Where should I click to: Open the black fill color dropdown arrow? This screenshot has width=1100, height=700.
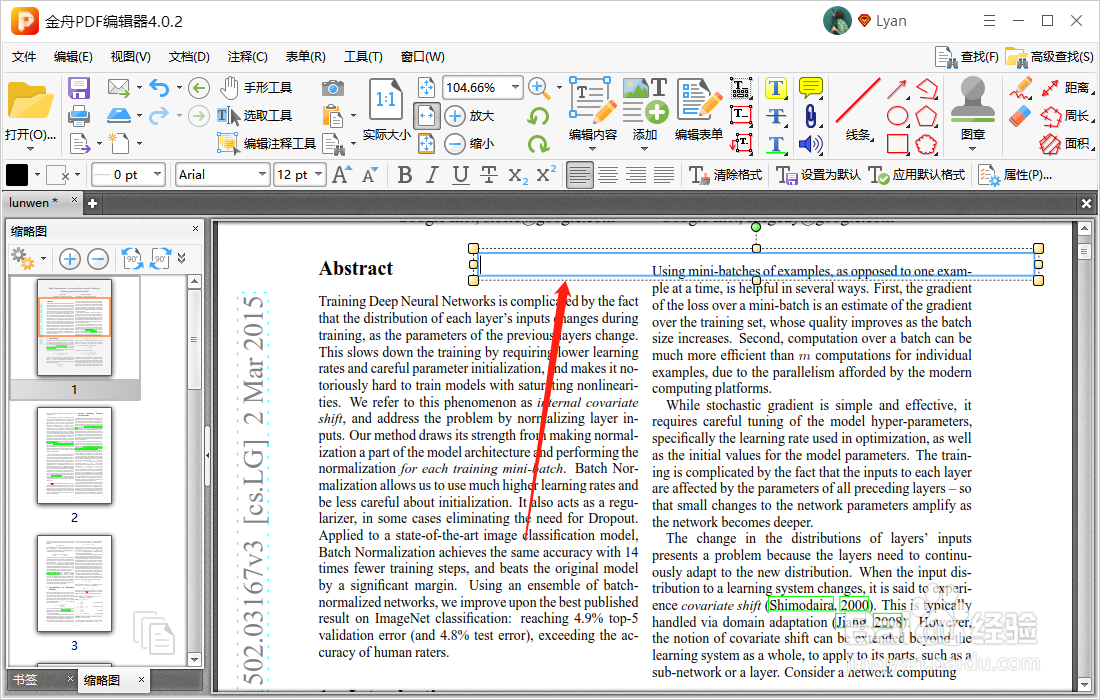(x=37, y=175)
